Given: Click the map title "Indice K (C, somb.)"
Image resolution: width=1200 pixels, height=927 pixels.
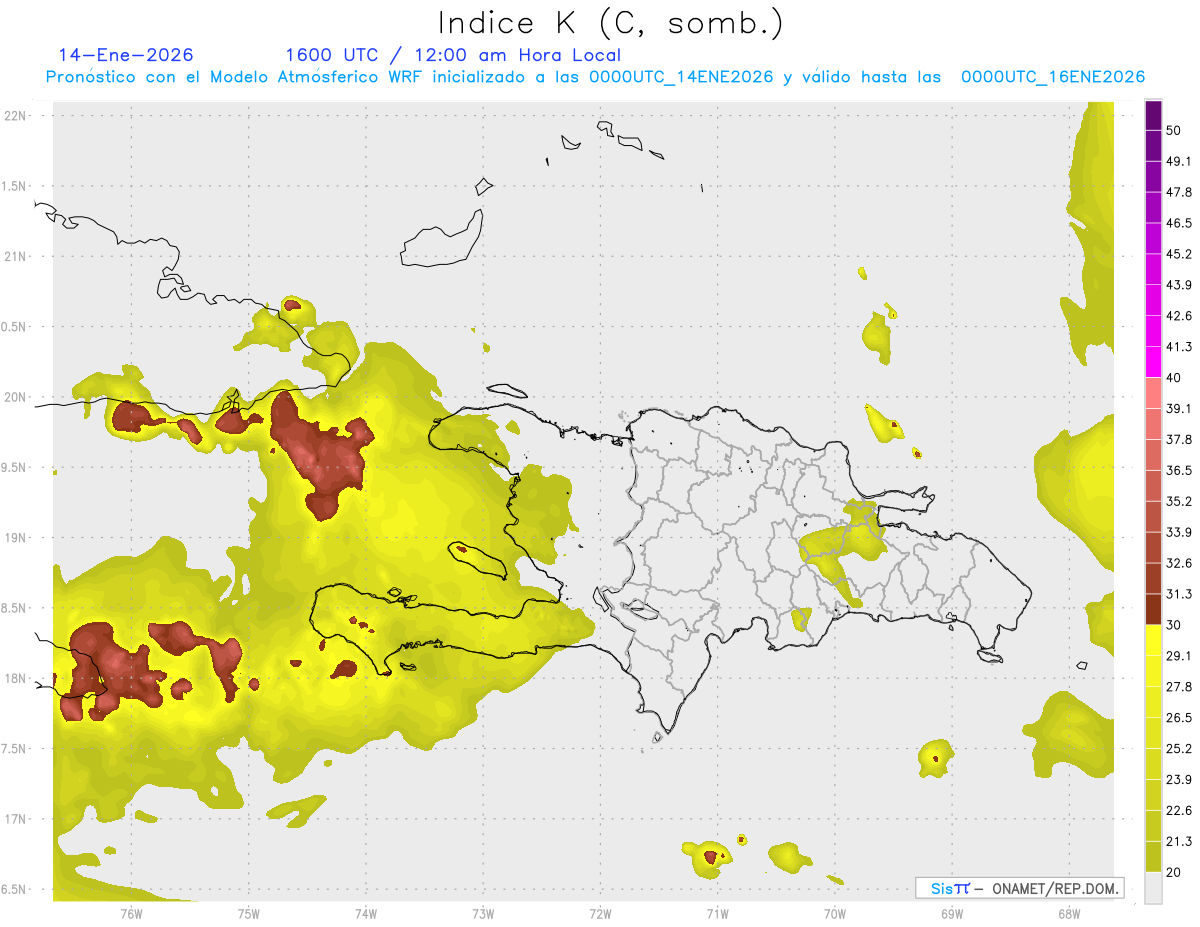Looking at the screenshot, I should 611,24.
